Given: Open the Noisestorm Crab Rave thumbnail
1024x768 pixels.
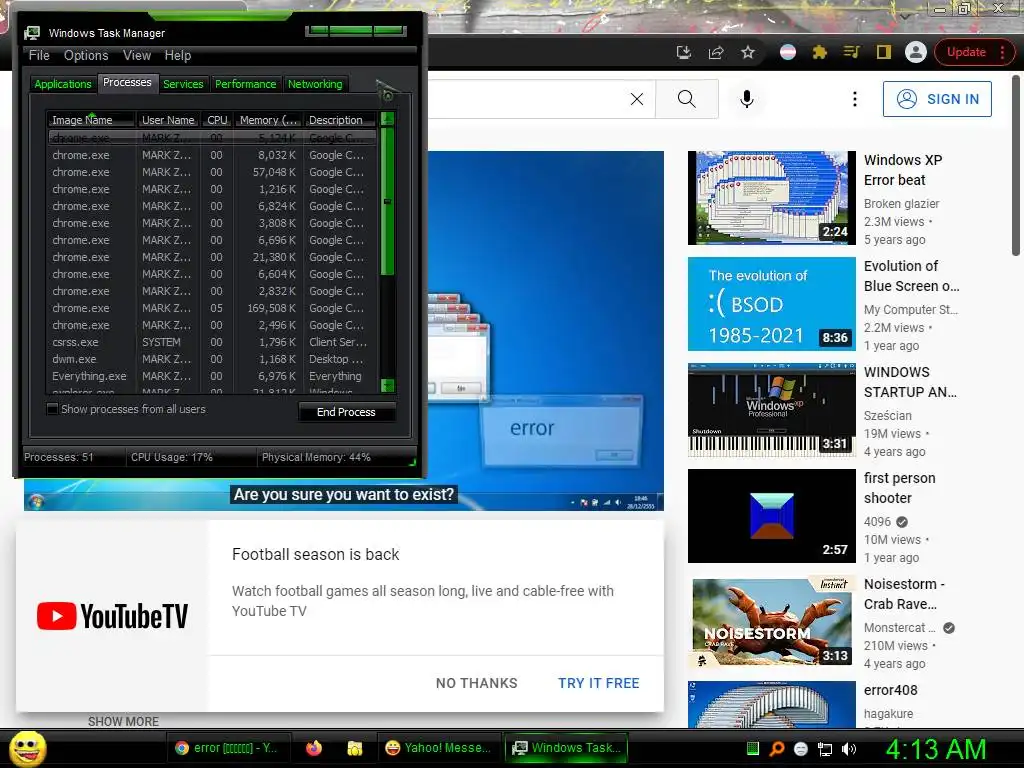Looking at the screenshot, I should click(772, 622).
